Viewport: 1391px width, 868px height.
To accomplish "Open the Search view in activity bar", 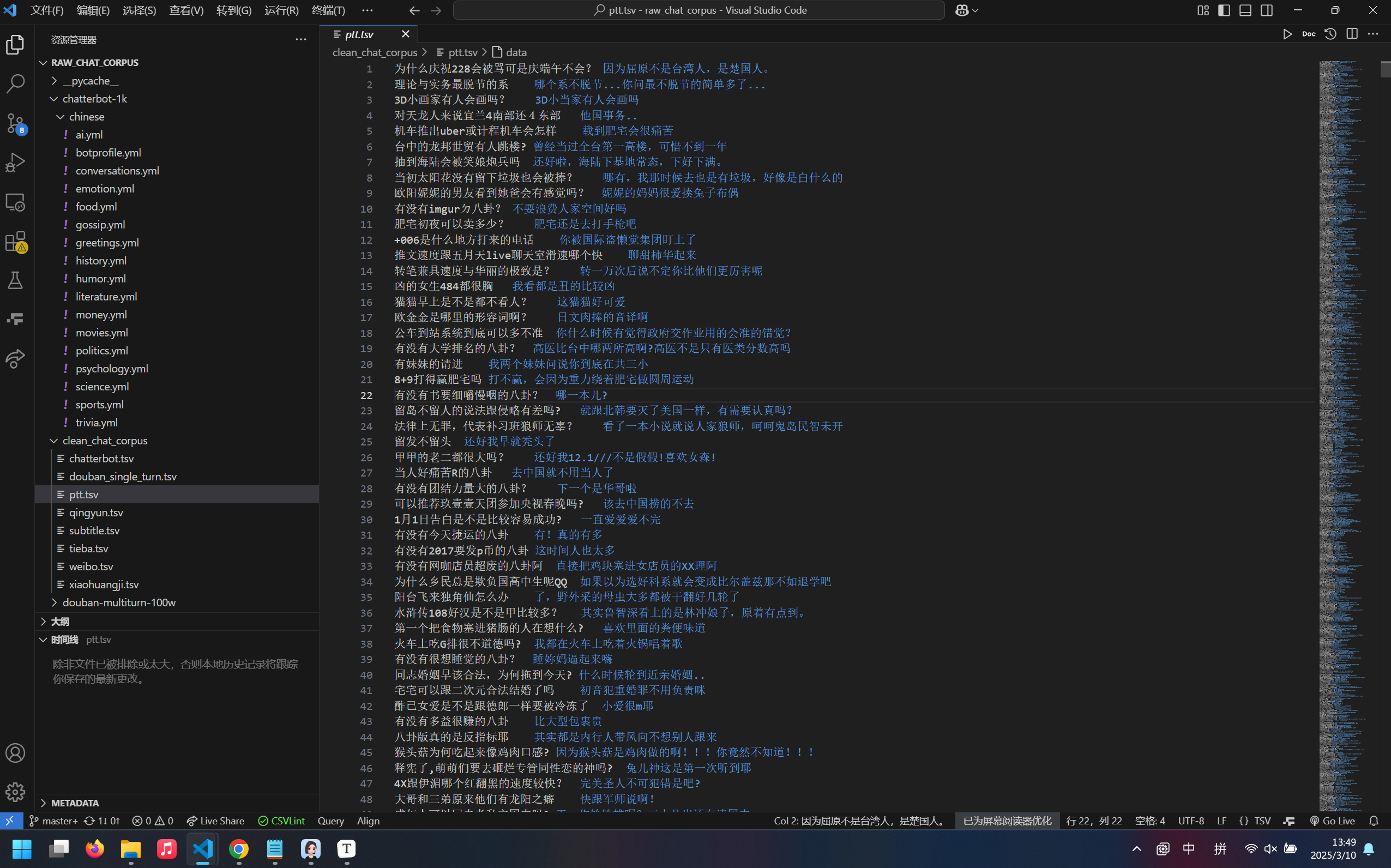I will click(x=15, y=84).
